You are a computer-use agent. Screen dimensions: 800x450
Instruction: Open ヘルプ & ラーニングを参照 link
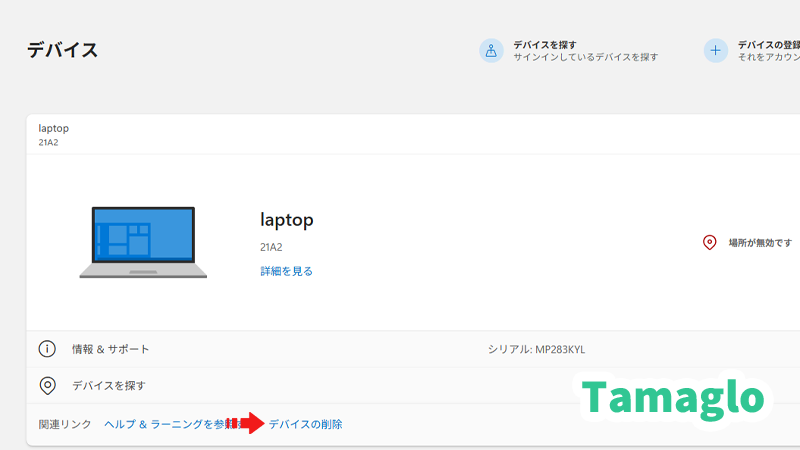(x=165, y=425)
